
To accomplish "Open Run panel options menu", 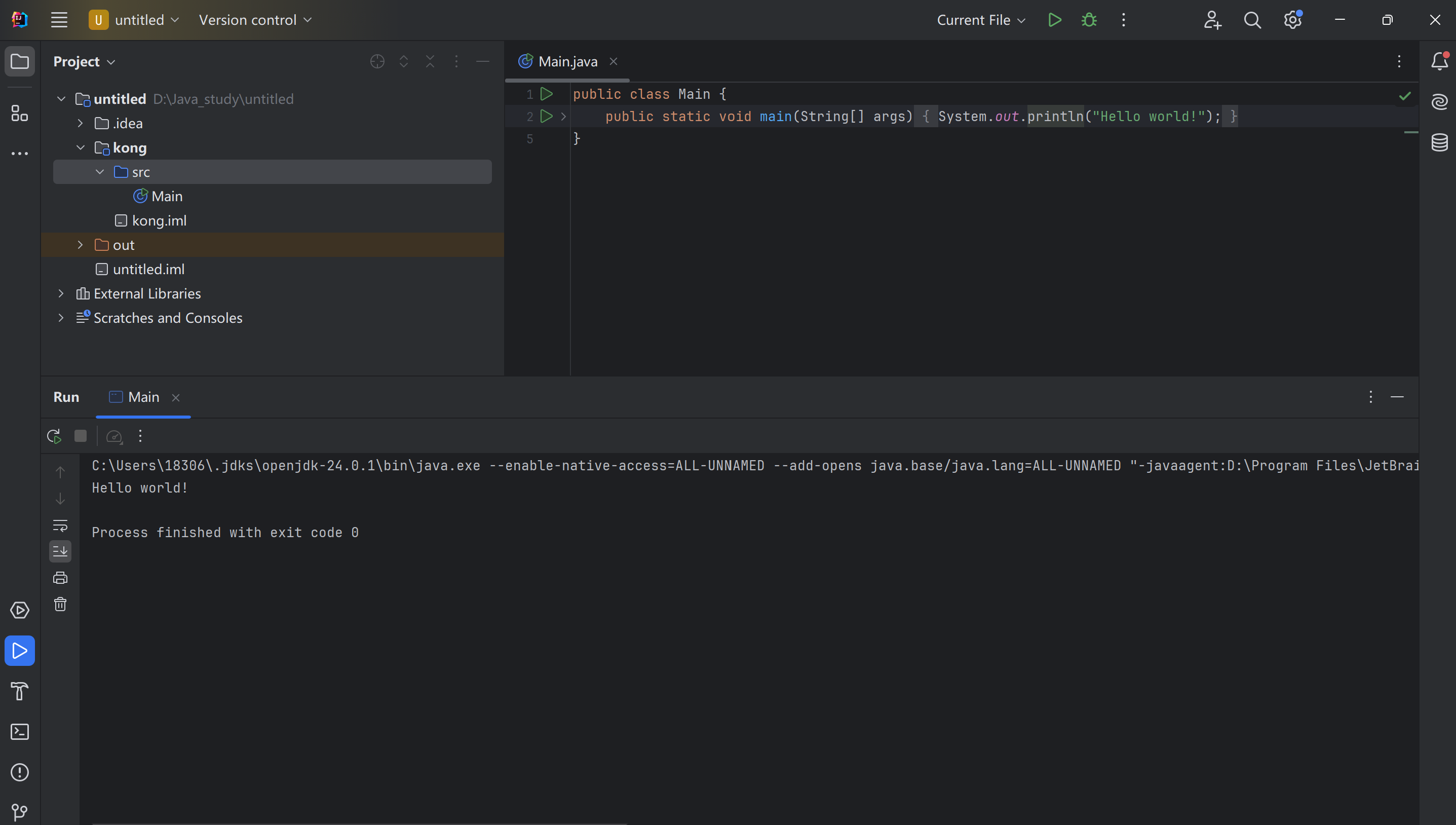I will (x=1370, y=397).
